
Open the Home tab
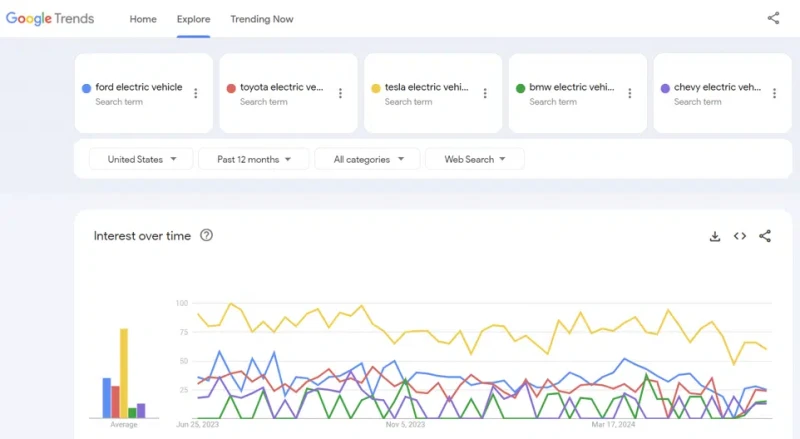(x=143, y=19)
